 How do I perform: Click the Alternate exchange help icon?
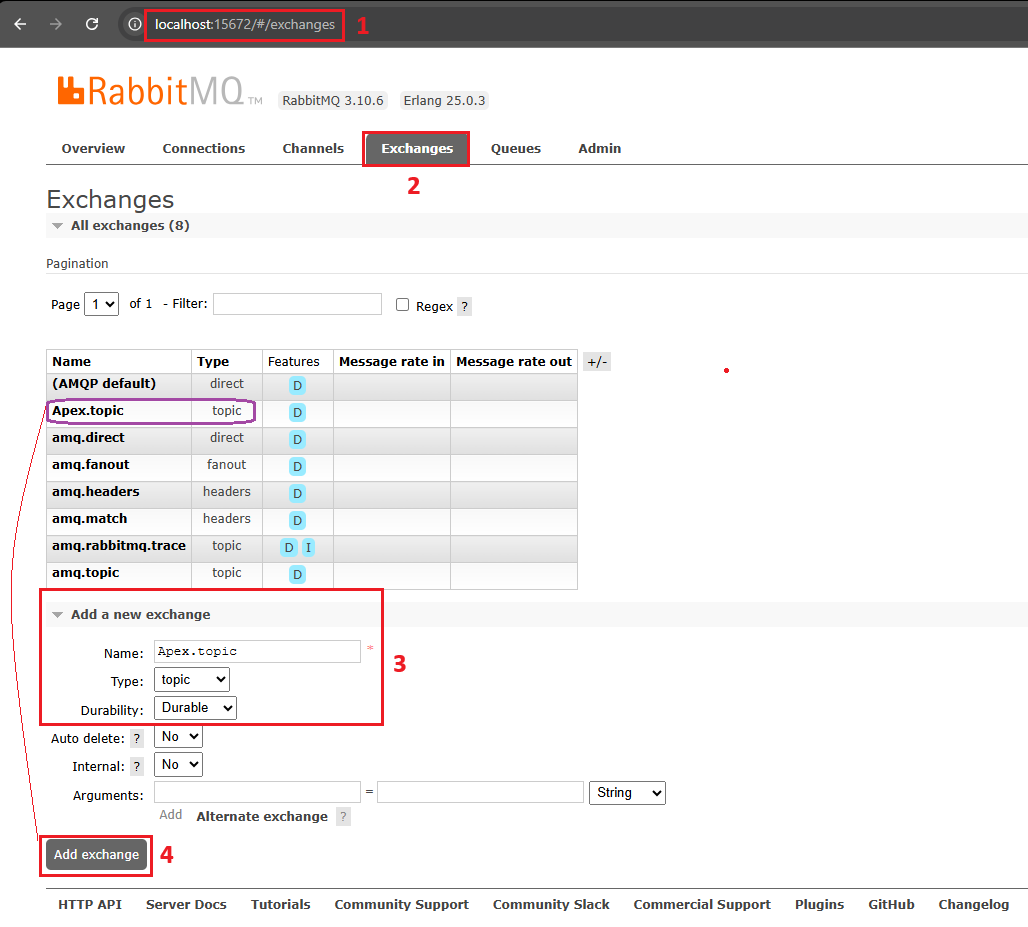(x=343, y=816)
